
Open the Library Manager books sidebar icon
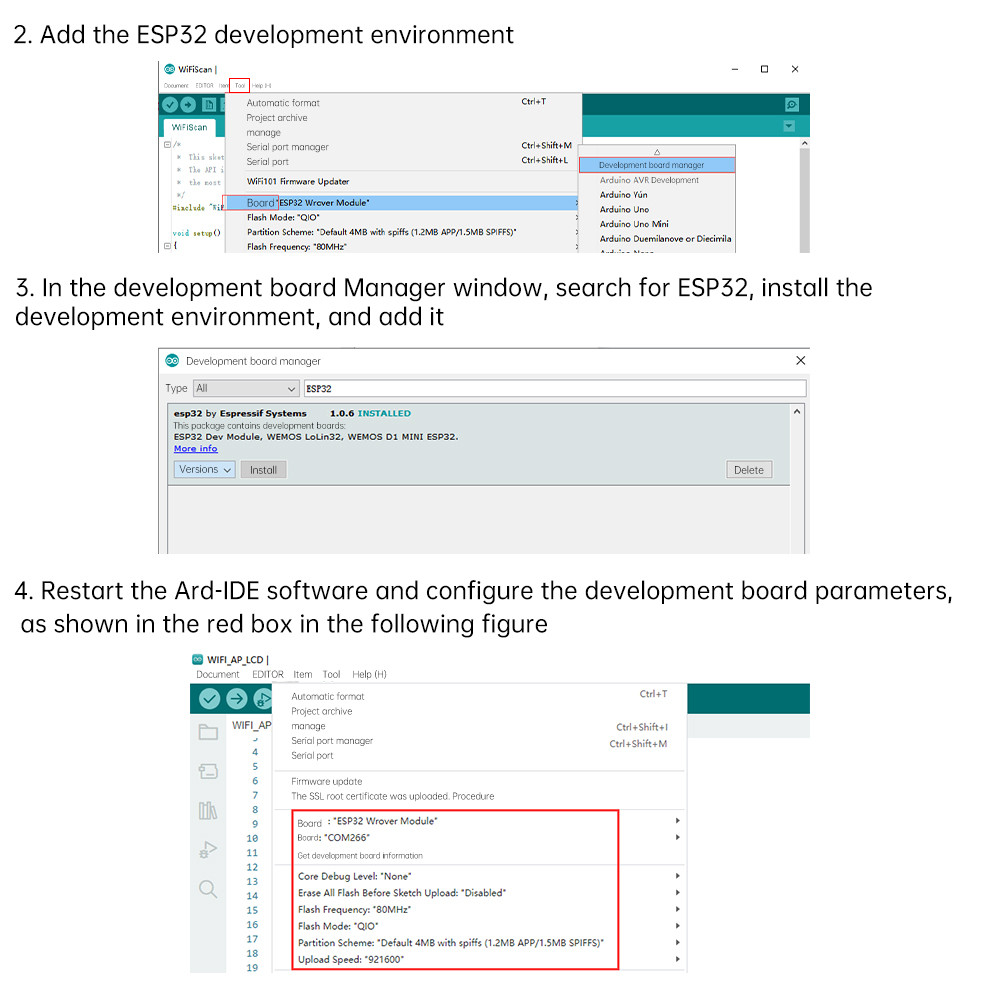(208, 810)
